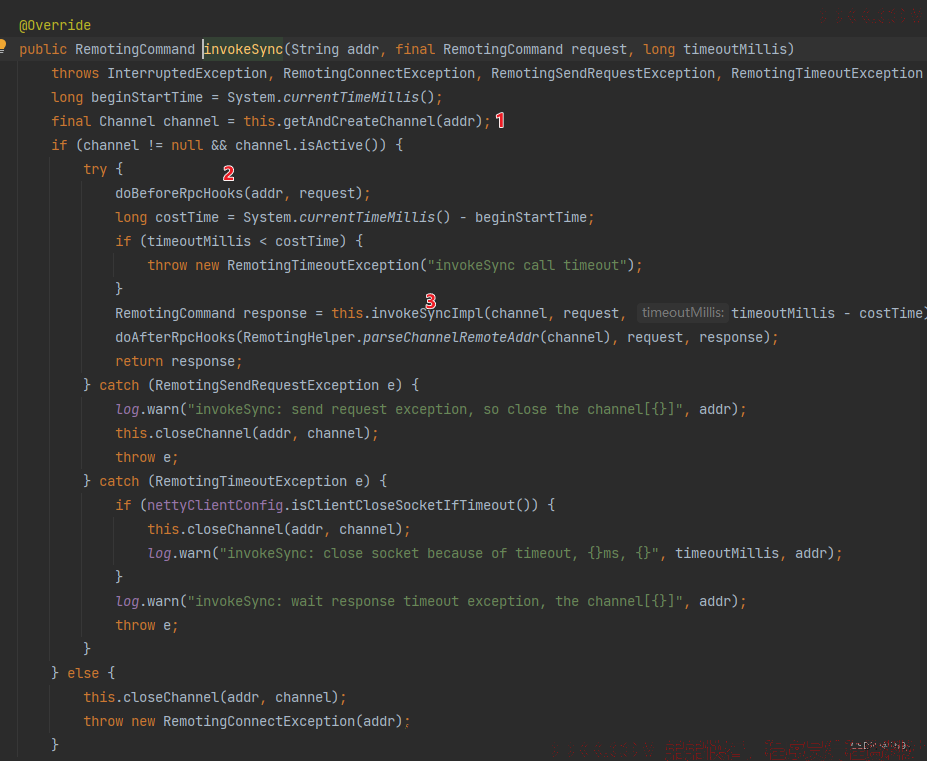Click the doAfterRpcHooks call
The width and height of the screenshot is (927, 761).
(x=175, y=338)
